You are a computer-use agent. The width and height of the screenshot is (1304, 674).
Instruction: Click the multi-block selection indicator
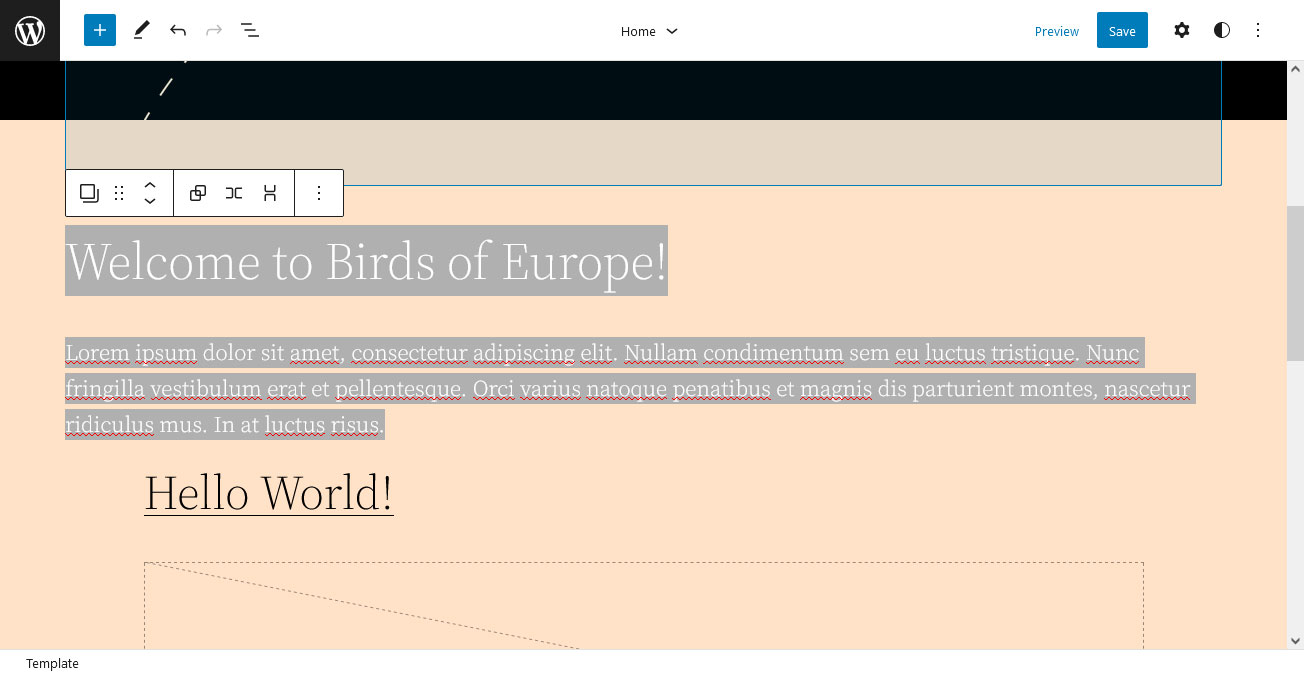(x=89, y=192)
